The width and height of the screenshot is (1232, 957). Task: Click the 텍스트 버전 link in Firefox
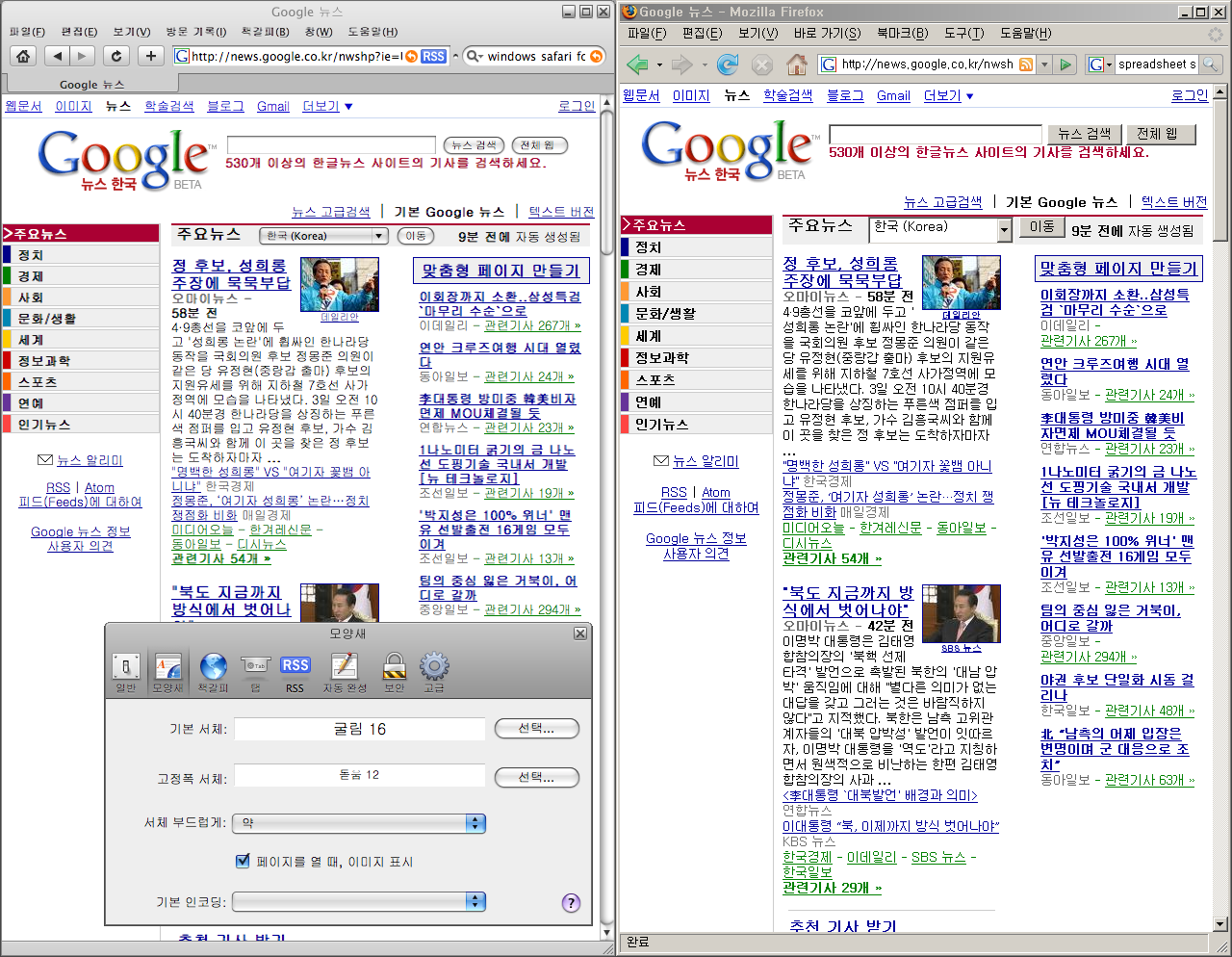(x=1174, y=202)
